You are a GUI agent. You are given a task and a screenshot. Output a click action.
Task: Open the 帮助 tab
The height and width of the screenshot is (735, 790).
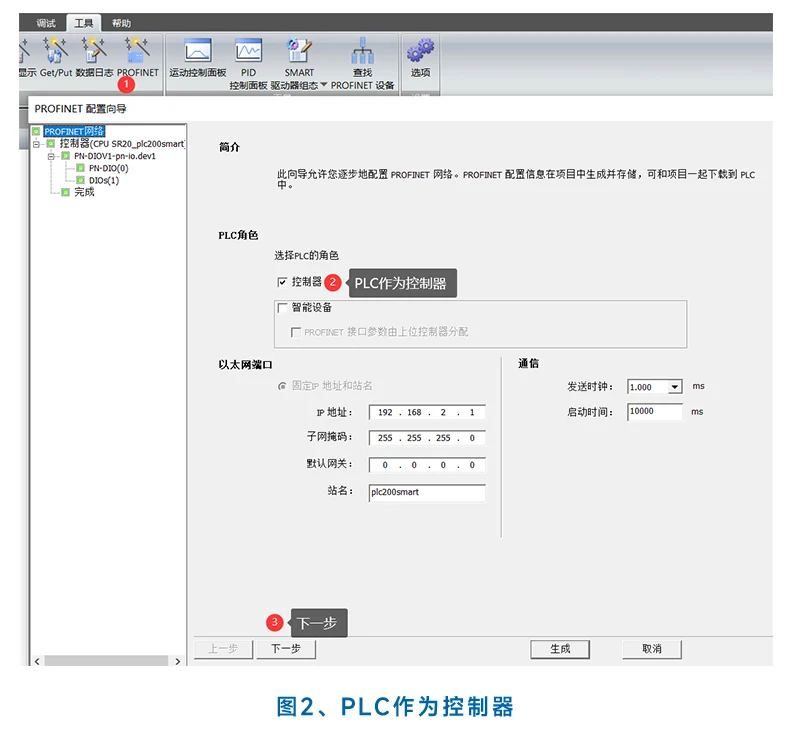pyautogui.click(x=121, y=23)
